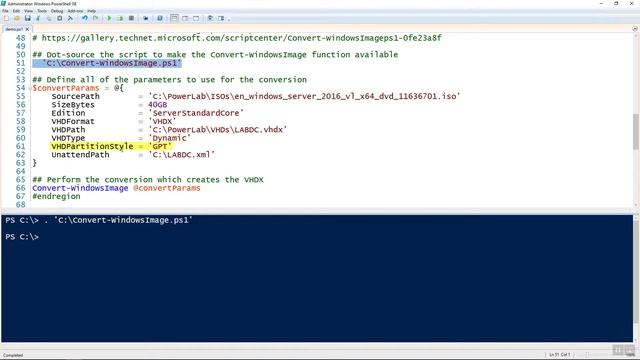
Task: Show the Command window with the toolbar icon
Action: (210, 18)
